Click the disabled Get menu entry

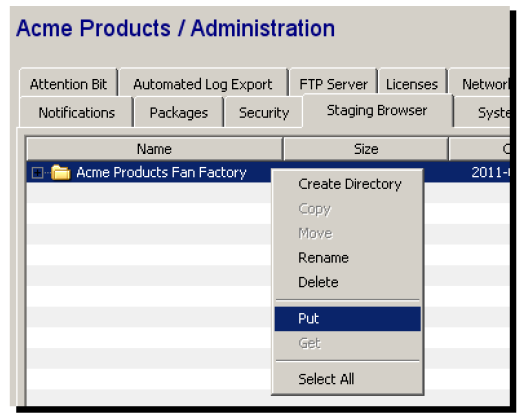348,343
